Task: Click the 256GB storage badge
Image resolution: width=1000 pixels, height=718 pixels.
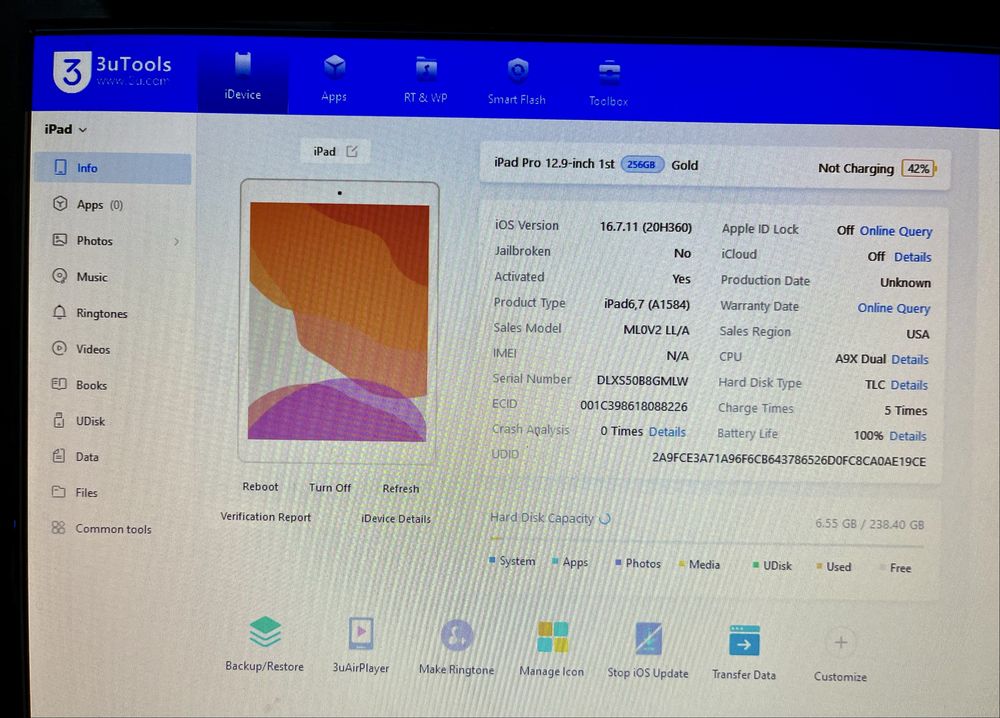Action: [642, 165]
